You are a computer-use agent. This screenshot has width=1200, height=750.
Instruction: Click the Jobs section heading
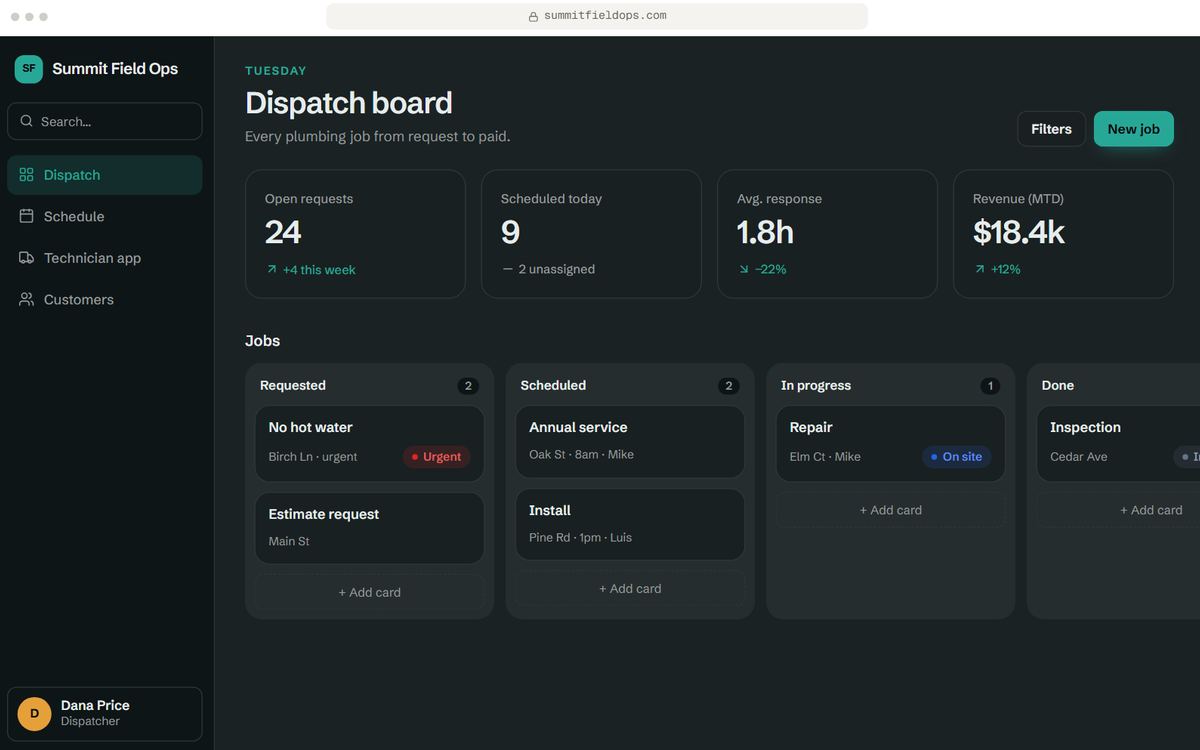pos(262,341)
